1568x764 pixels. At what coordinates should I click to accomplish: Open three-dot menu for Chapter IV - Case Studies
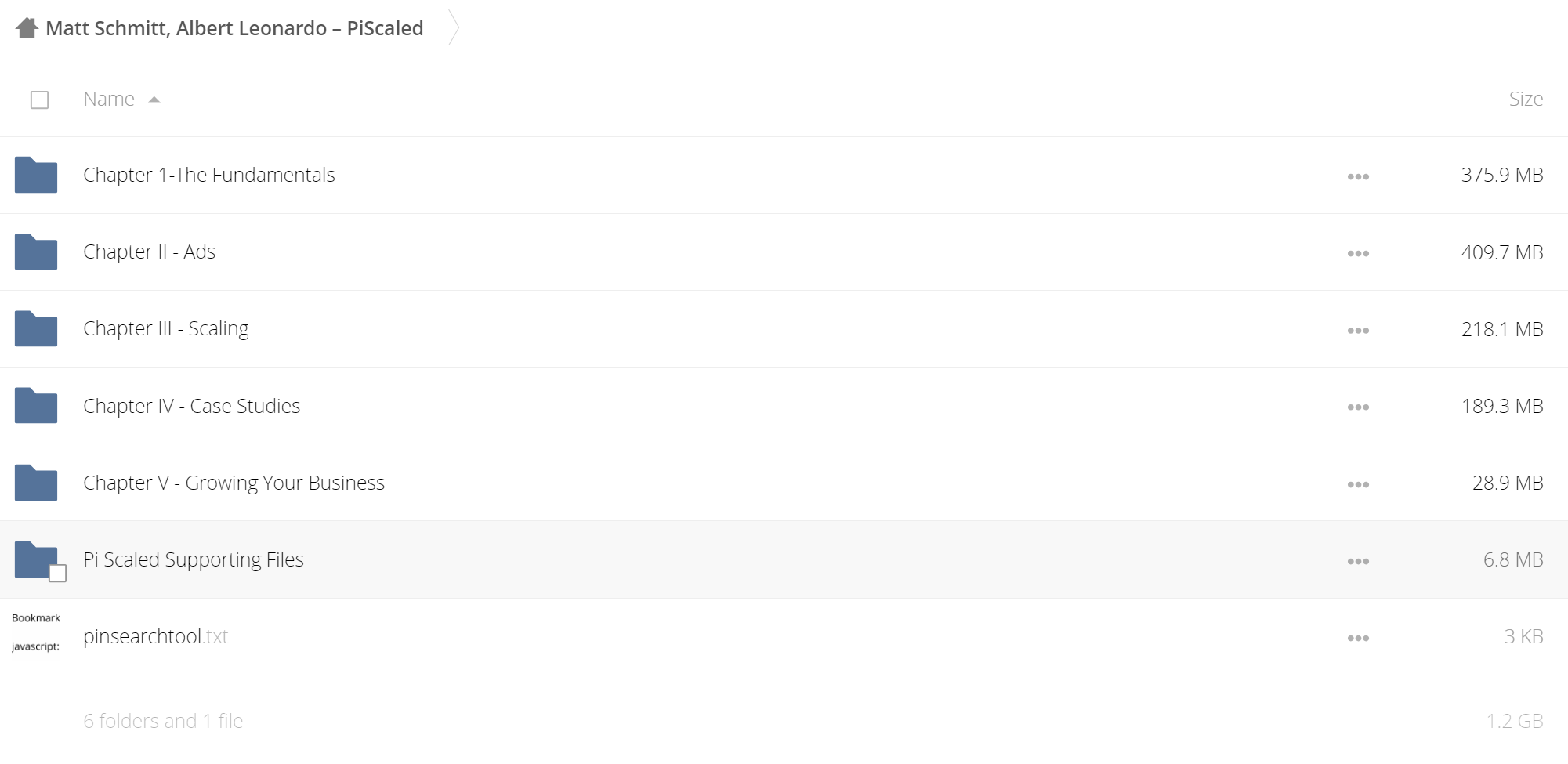[x=1358, y=407]
